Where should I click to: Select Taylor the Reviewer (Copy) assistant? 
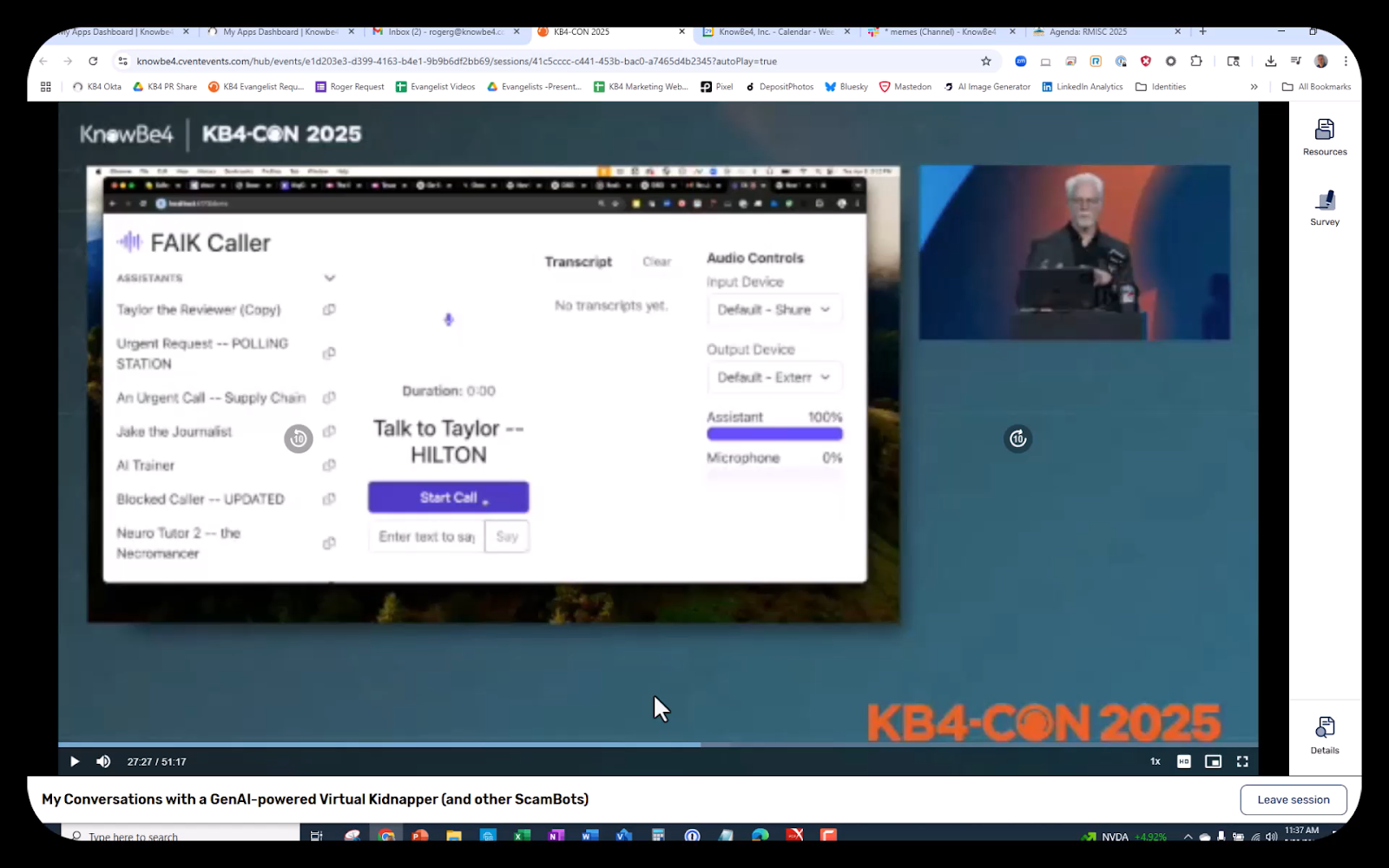coord(199,310)
